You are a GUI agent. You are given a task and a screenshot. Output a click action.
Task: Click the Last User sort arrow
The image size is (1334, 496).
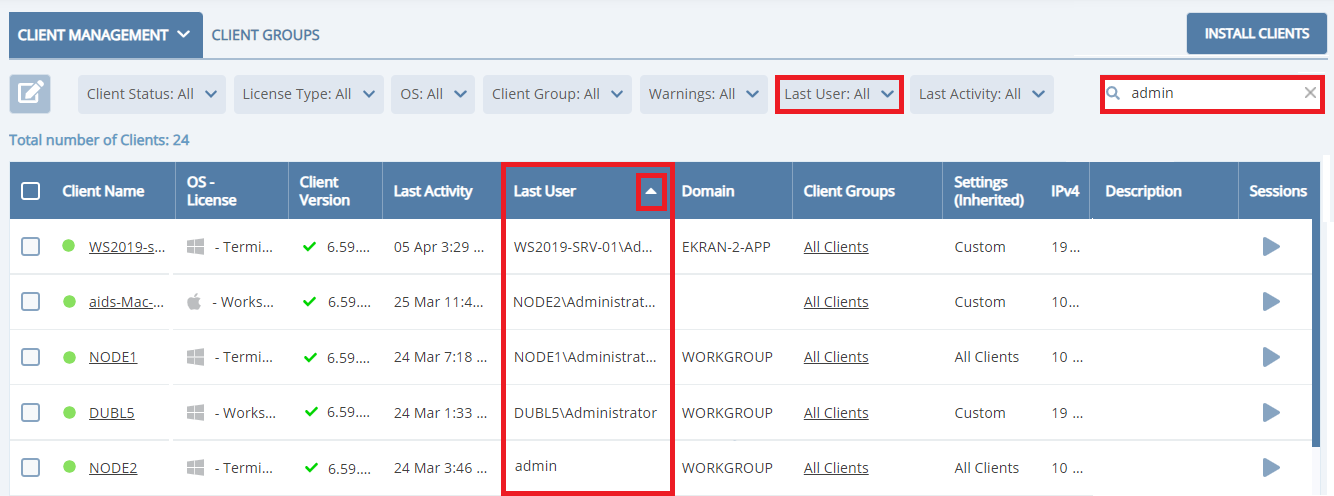coord(651,191)
